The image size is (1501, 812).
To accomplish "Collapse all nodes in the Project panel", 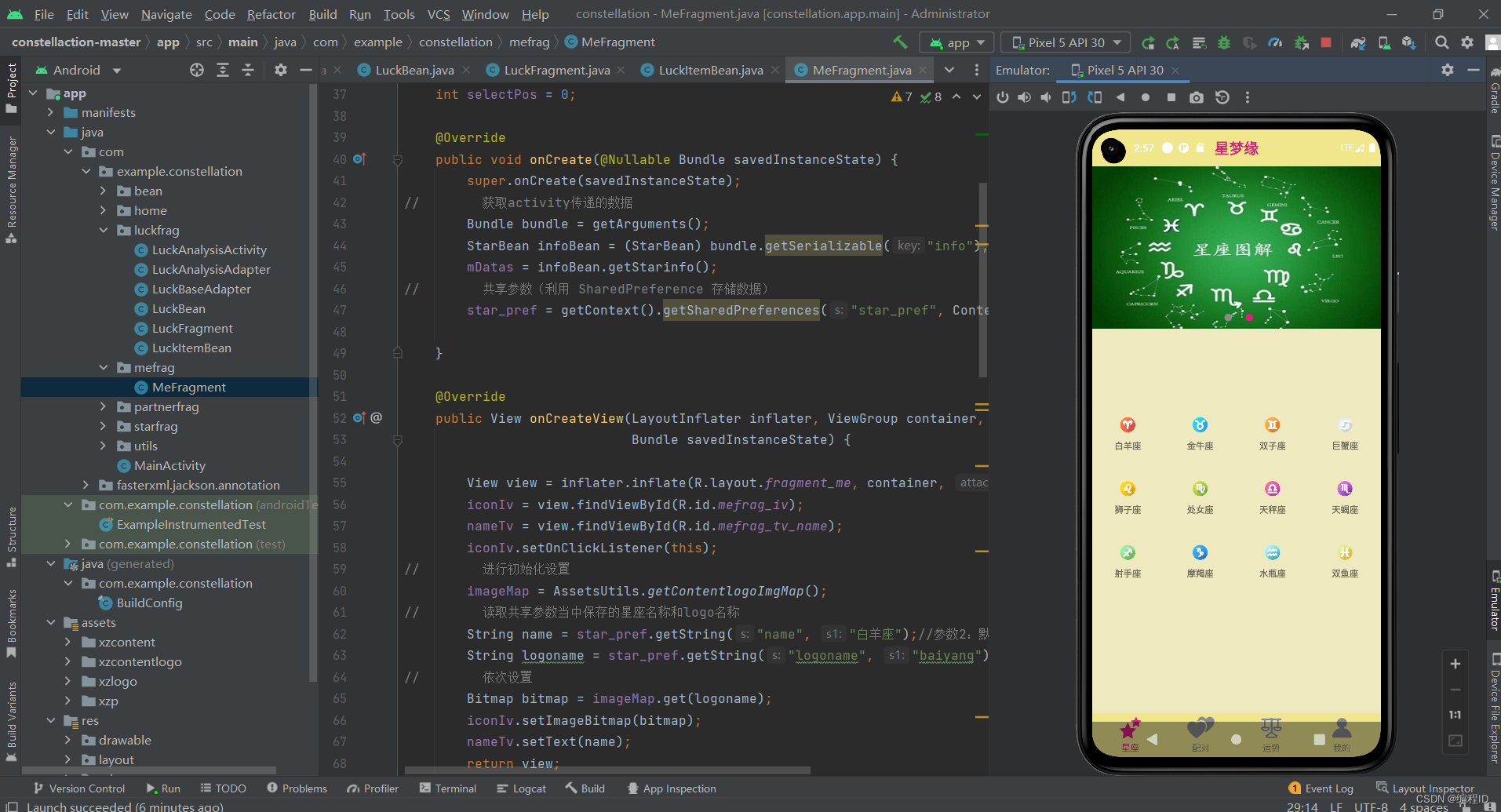I will point(248,70).
